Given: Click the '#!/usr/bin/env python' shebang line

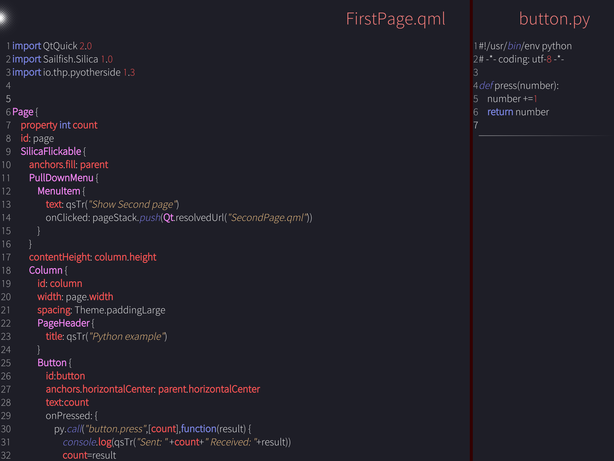Looking at the screenshot, I should tap(525, 46).
